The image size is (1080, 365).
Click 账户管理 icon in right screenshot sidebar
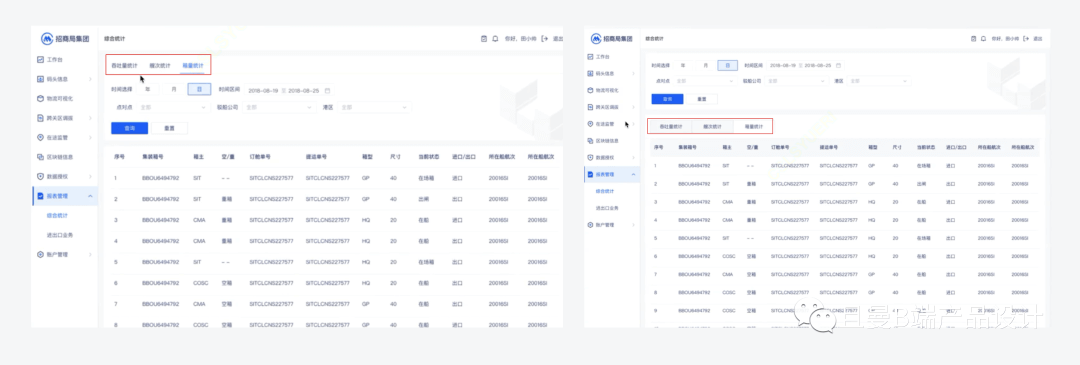(590, 225)
